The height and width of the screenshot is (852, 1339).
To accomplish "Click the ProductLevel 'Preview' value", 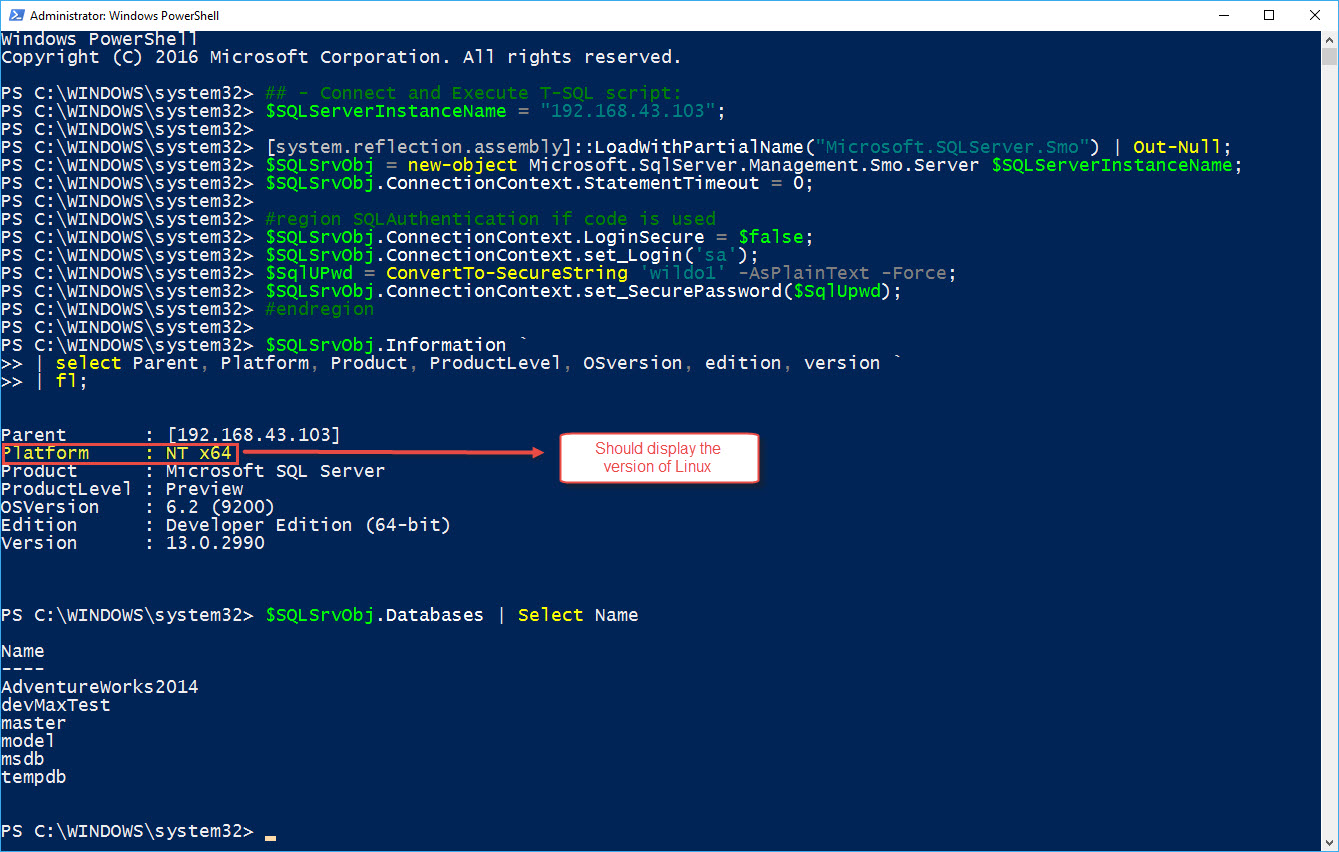I will tap(205, 489).
